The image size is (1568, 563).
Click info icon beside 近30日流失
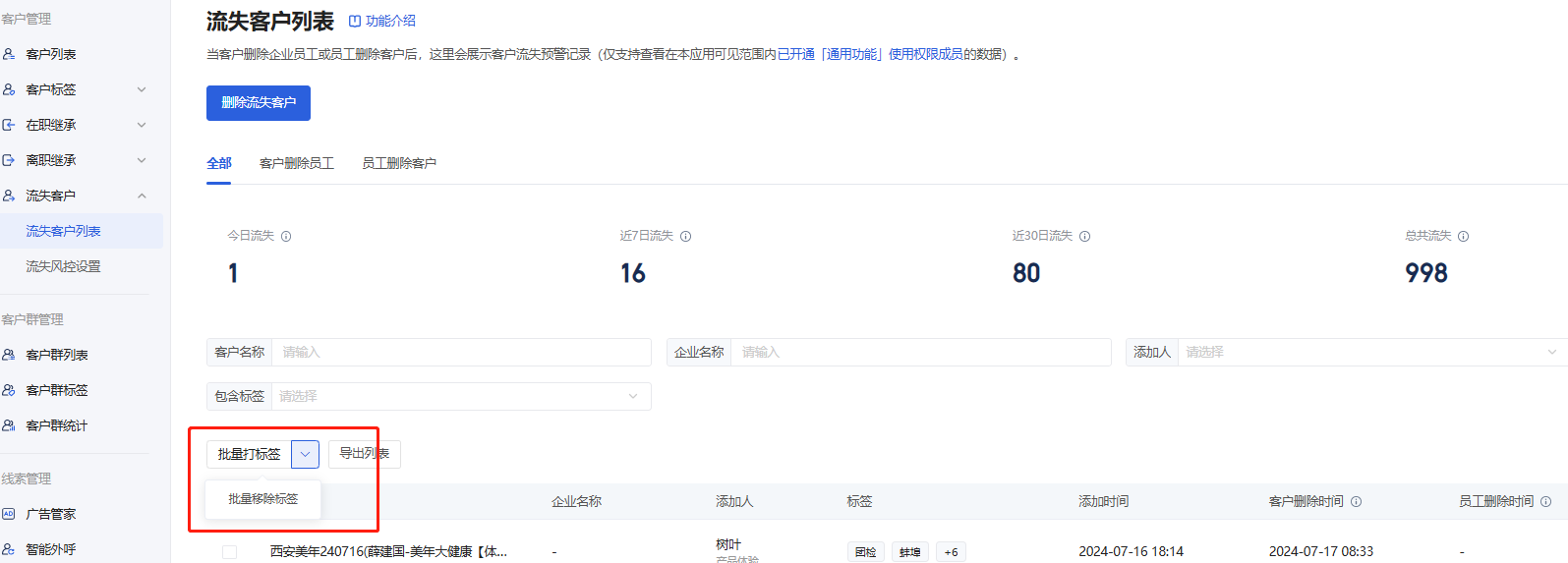pos(1085,236)
